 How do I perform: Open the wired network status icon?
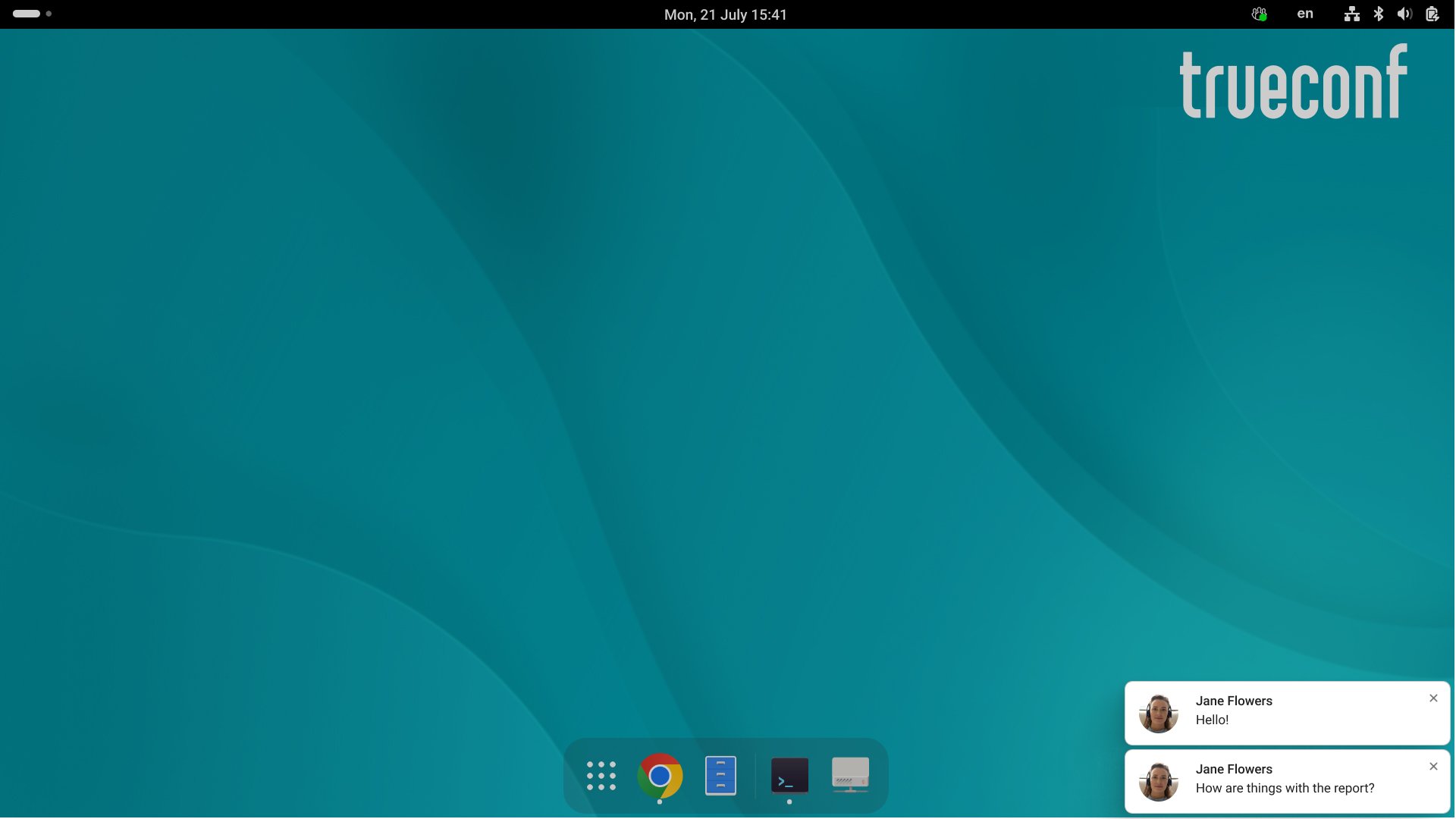click(1351, 14)
